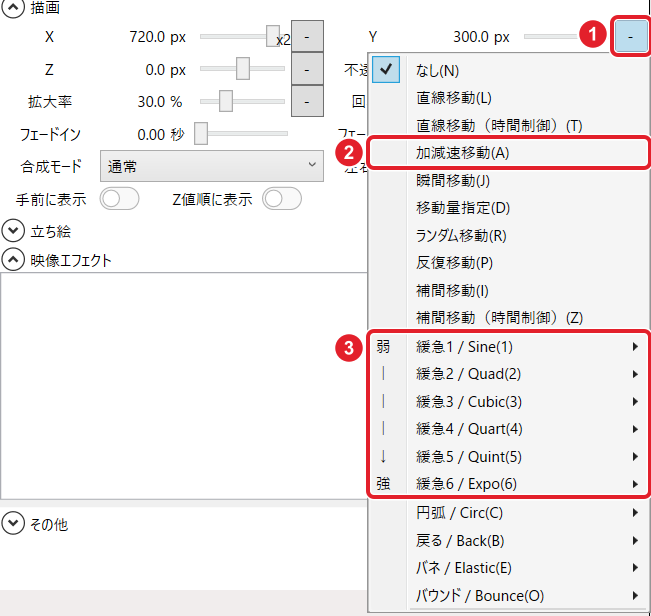This screenshot has height=616, width=651.
Task: Click the 拡大率 slider
Action: coord(242,101)
